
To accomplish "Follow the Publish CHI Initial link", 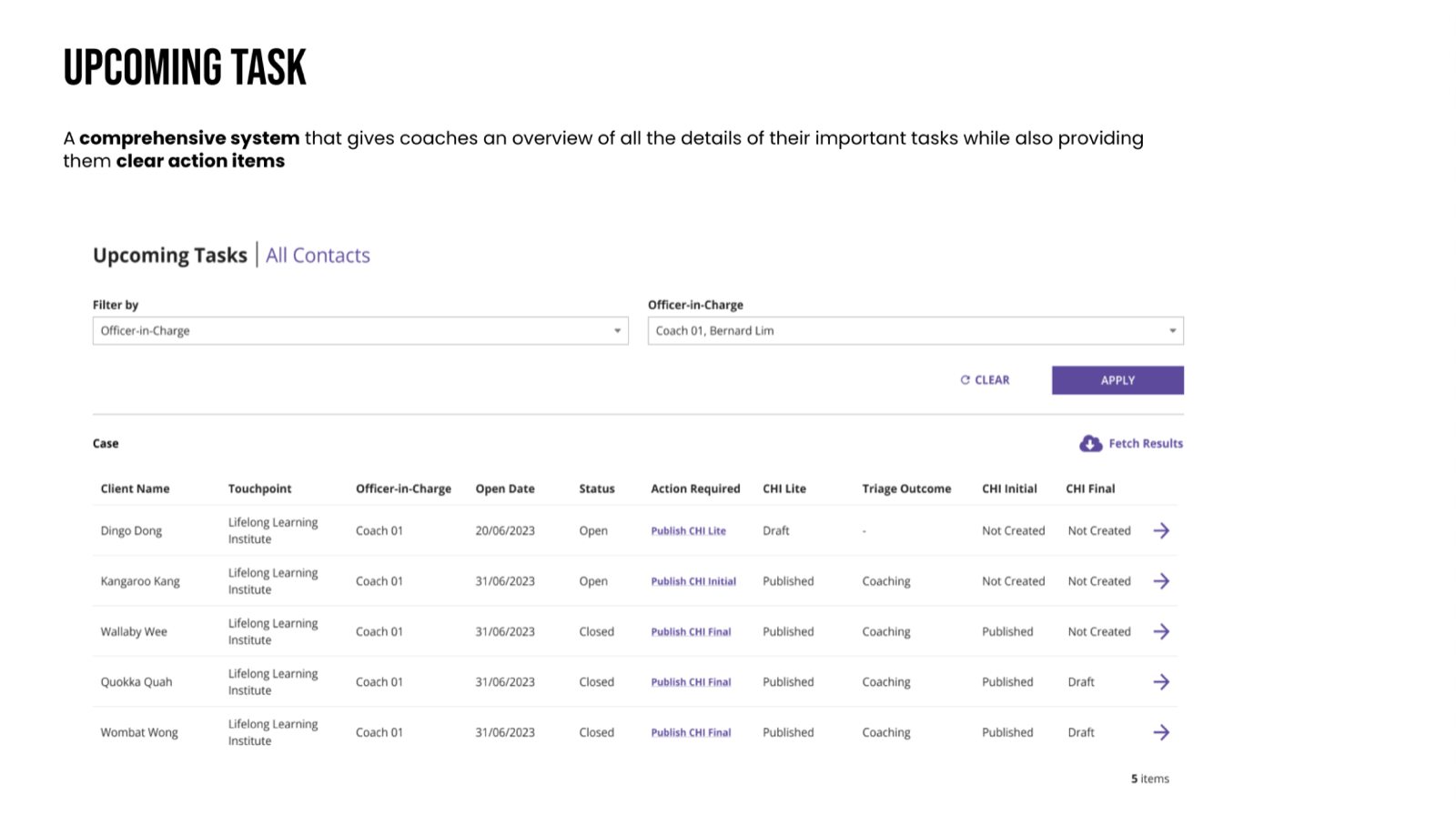I will [693, 581].
